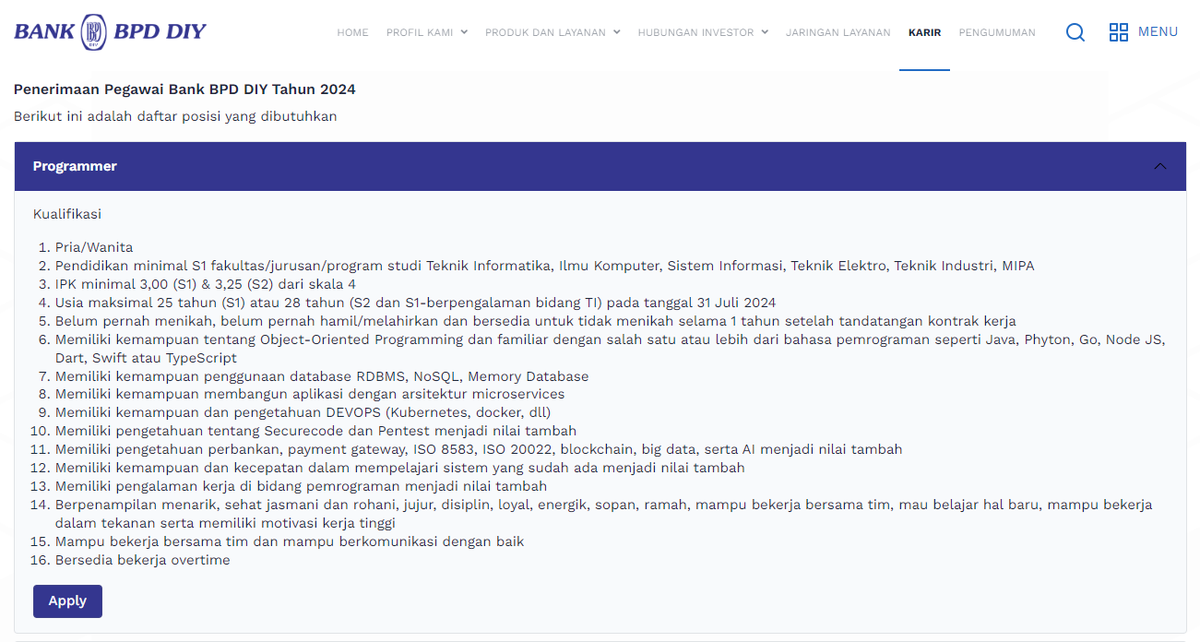Click the IPK minimal 3,00 requirement line
Screen dimensions: 1200x642
pos(205,283)
